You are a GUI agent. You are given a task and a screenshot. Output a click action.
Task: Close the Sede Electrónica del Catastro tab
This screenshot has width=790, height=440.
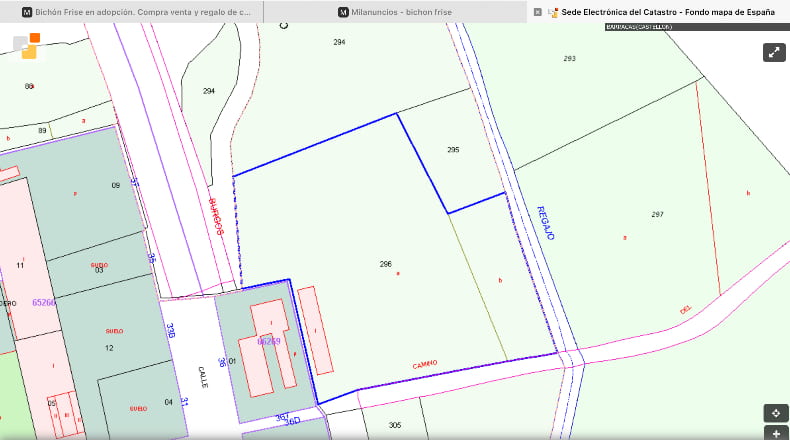click(538, 12)
